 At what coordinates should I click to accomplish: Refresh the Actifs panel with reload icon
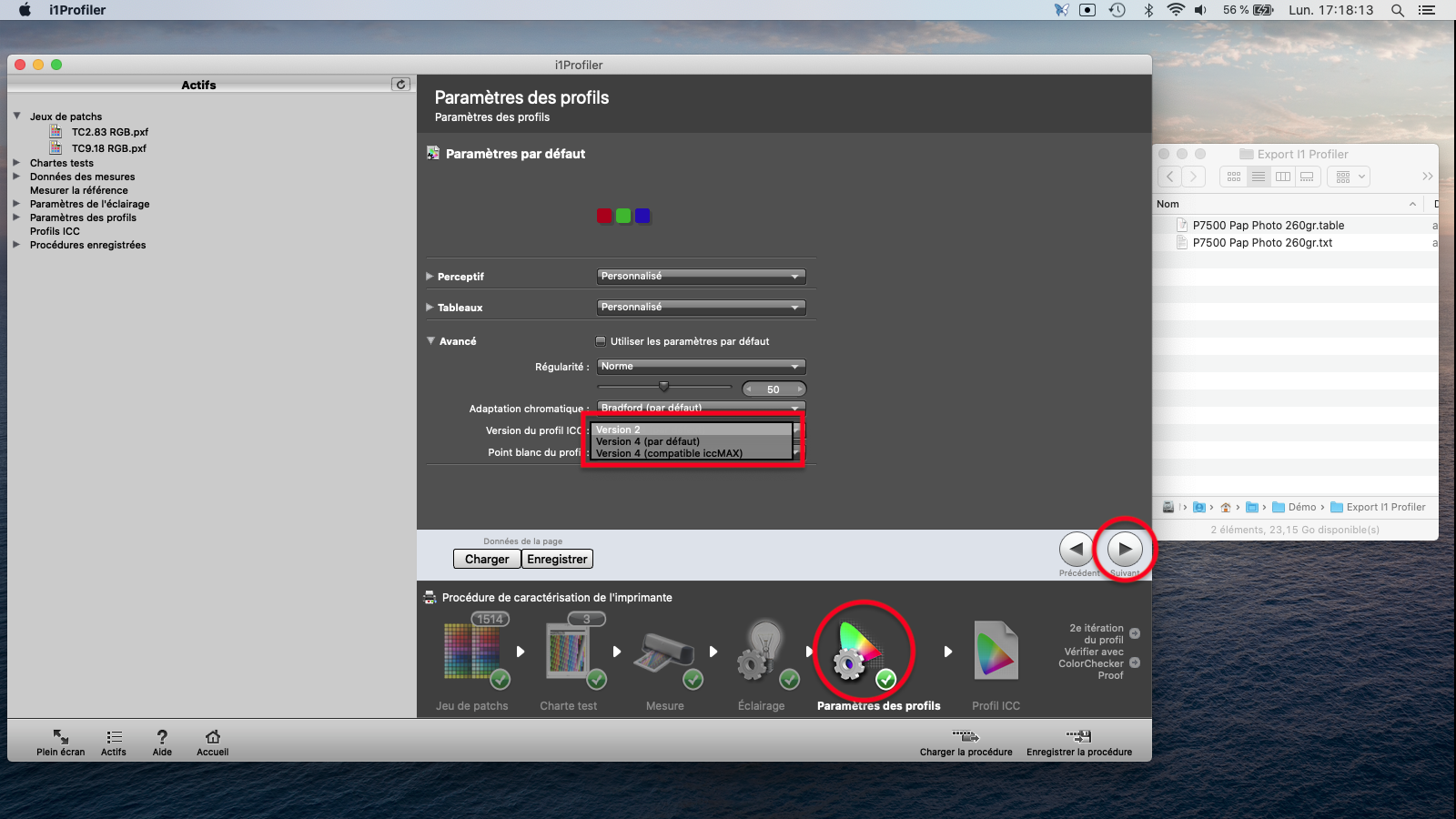400,84
